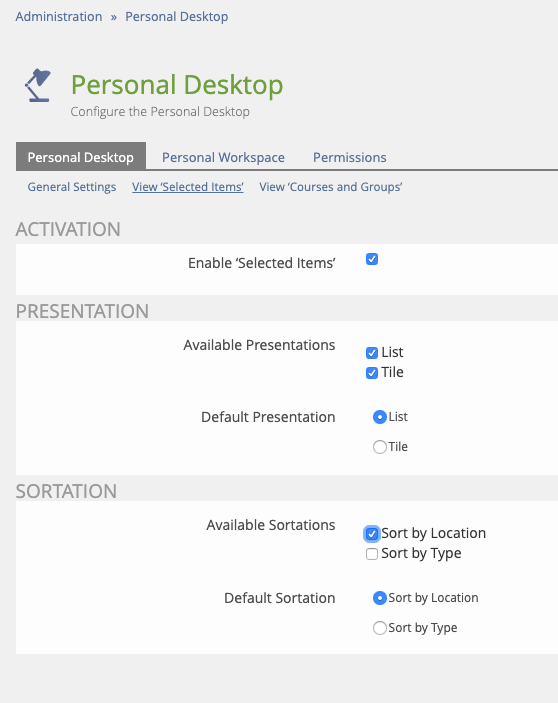Open the Administration breadcrumb link
The height and width of the screenshot is (703, 558).
pos(59,17)
